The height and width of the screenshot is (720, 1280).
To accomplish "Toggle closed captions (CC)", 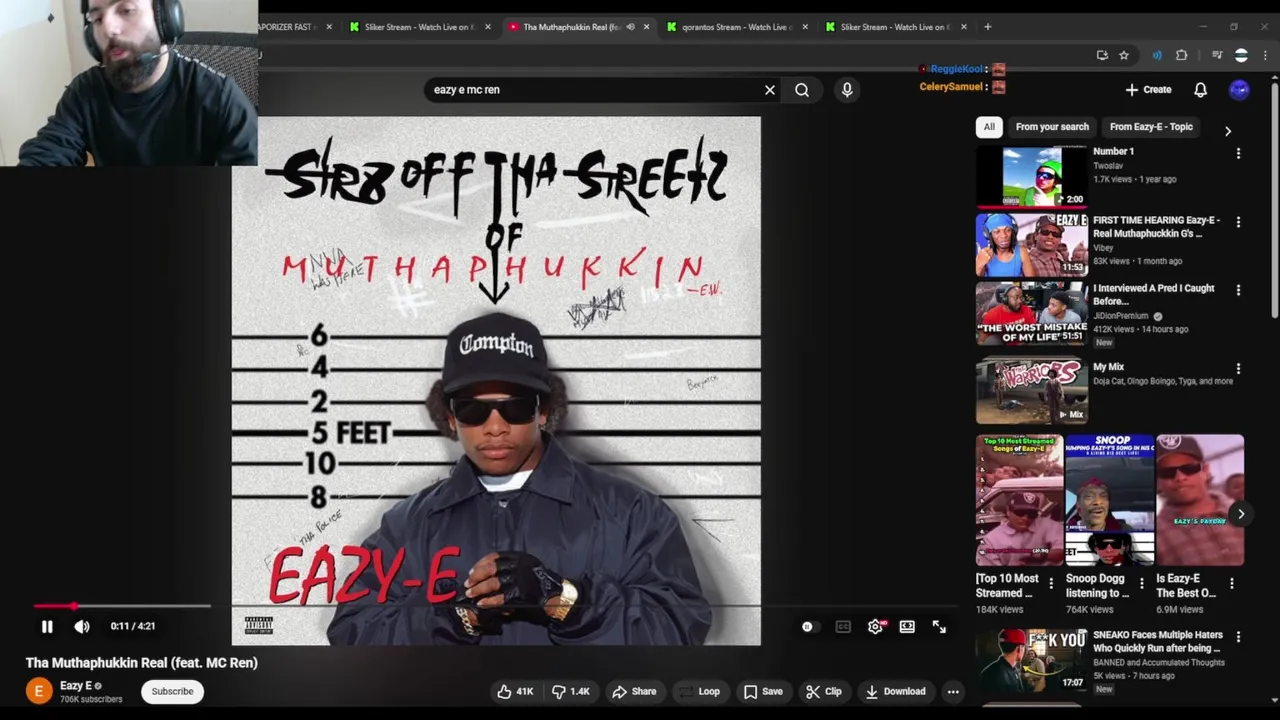I will (x=843, y=627).
